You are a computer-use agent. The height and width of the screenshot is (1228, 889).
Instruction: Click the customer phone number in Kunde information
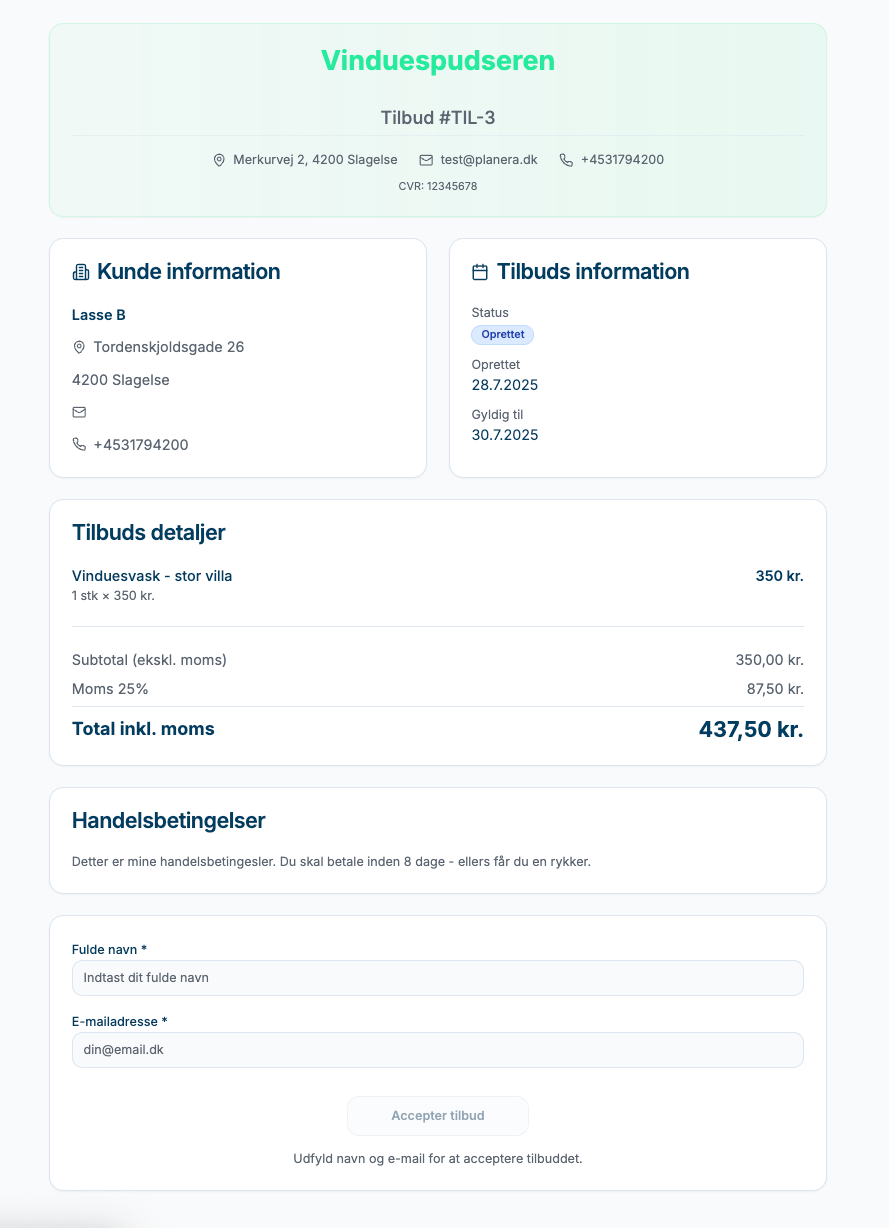point(141,445)
